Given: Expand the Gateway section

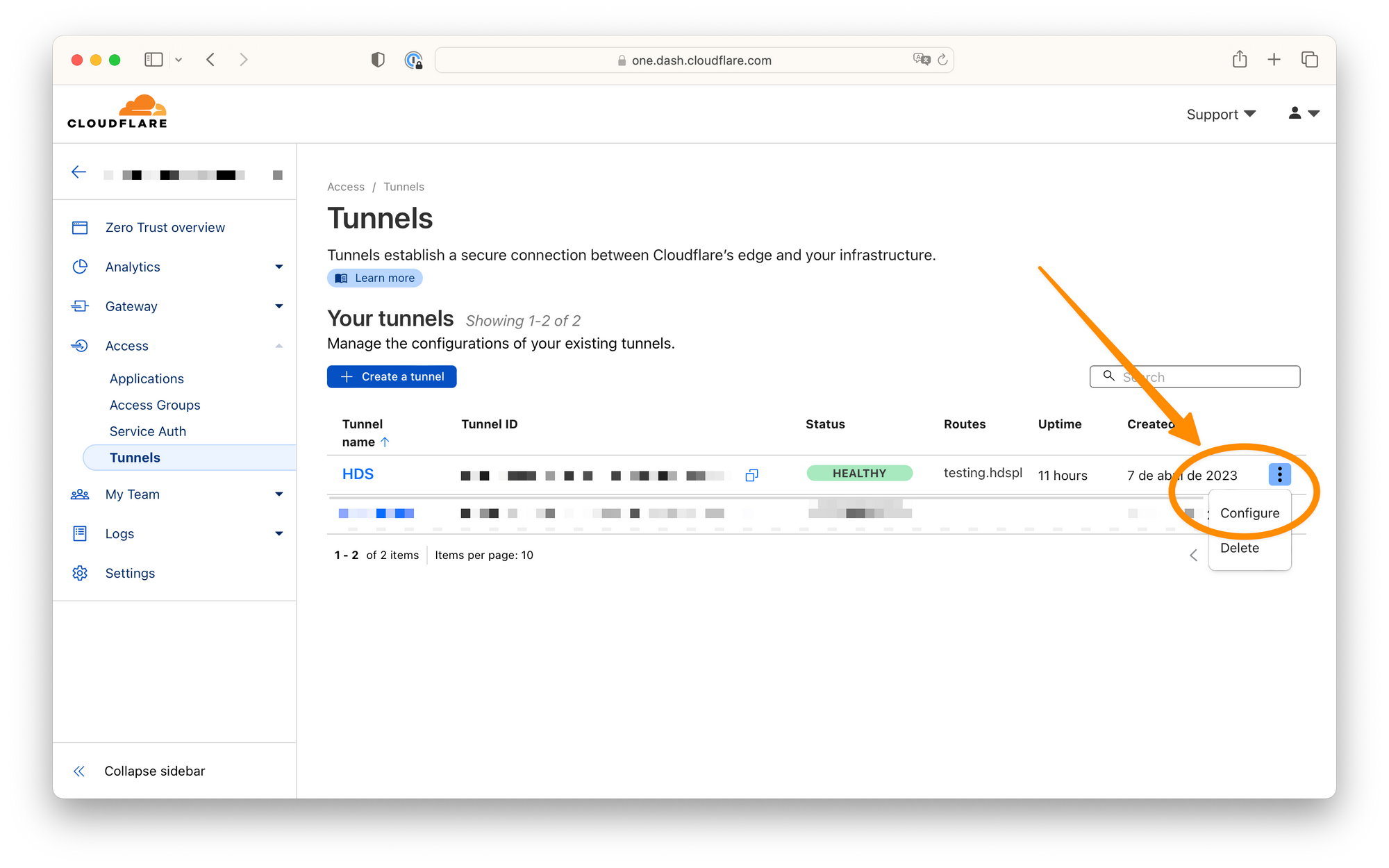Looking at the screenshot, I should click(278, 306).
